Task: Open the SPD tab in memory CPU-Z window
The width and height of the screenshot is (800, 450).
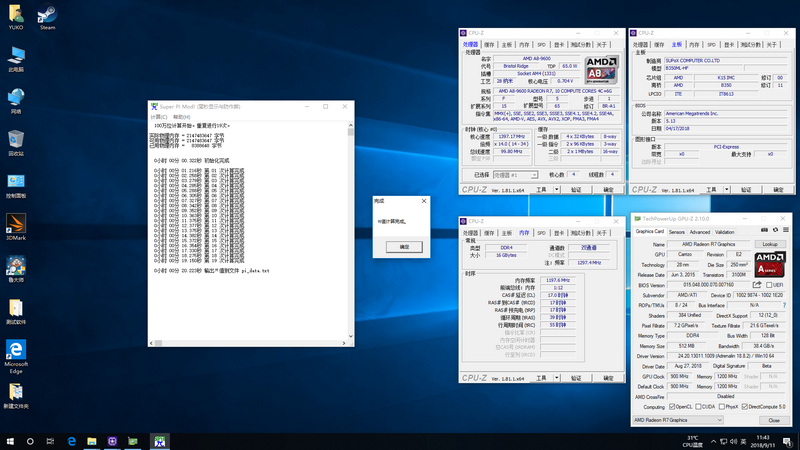Action: [541, 233]
